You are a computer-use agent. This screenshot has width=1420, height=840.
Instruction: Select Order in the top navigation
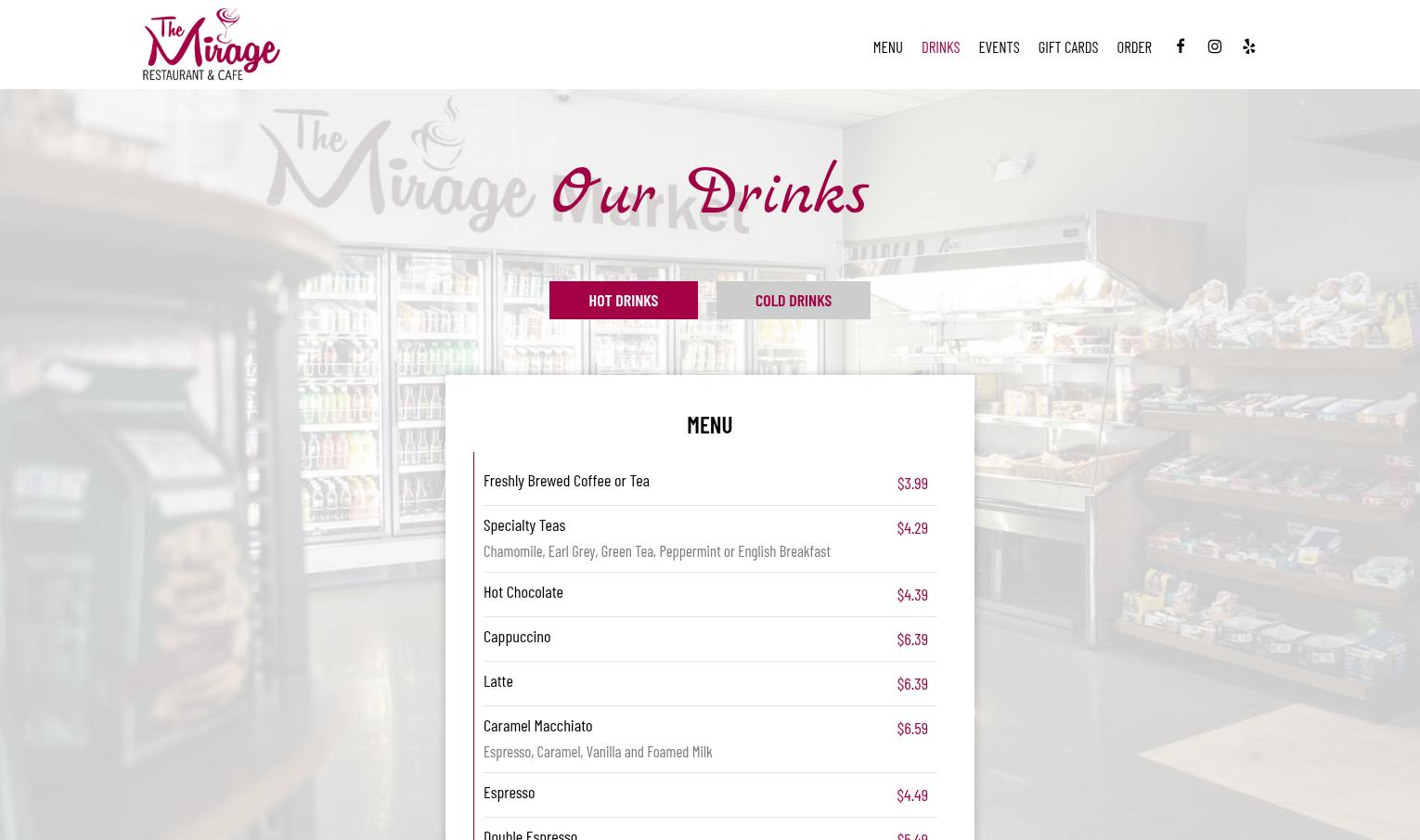1134,46
